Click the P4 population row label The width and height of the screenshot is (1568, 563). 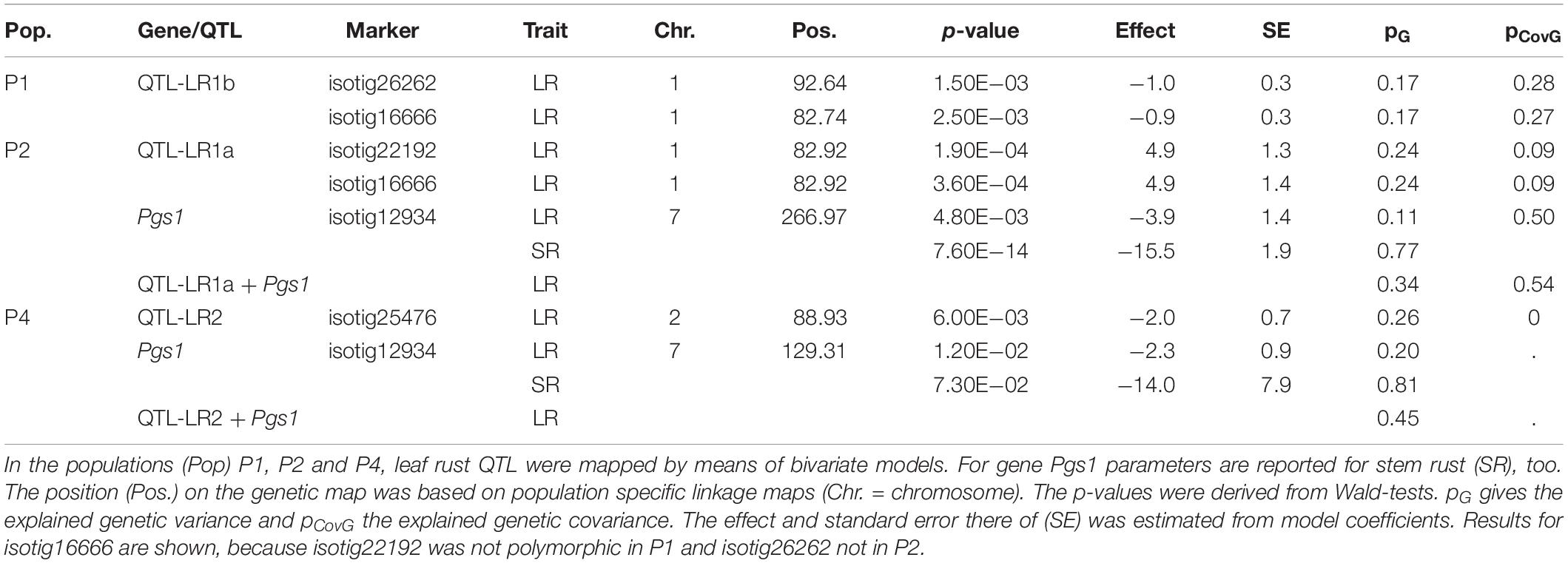click(x=17, y=317)
